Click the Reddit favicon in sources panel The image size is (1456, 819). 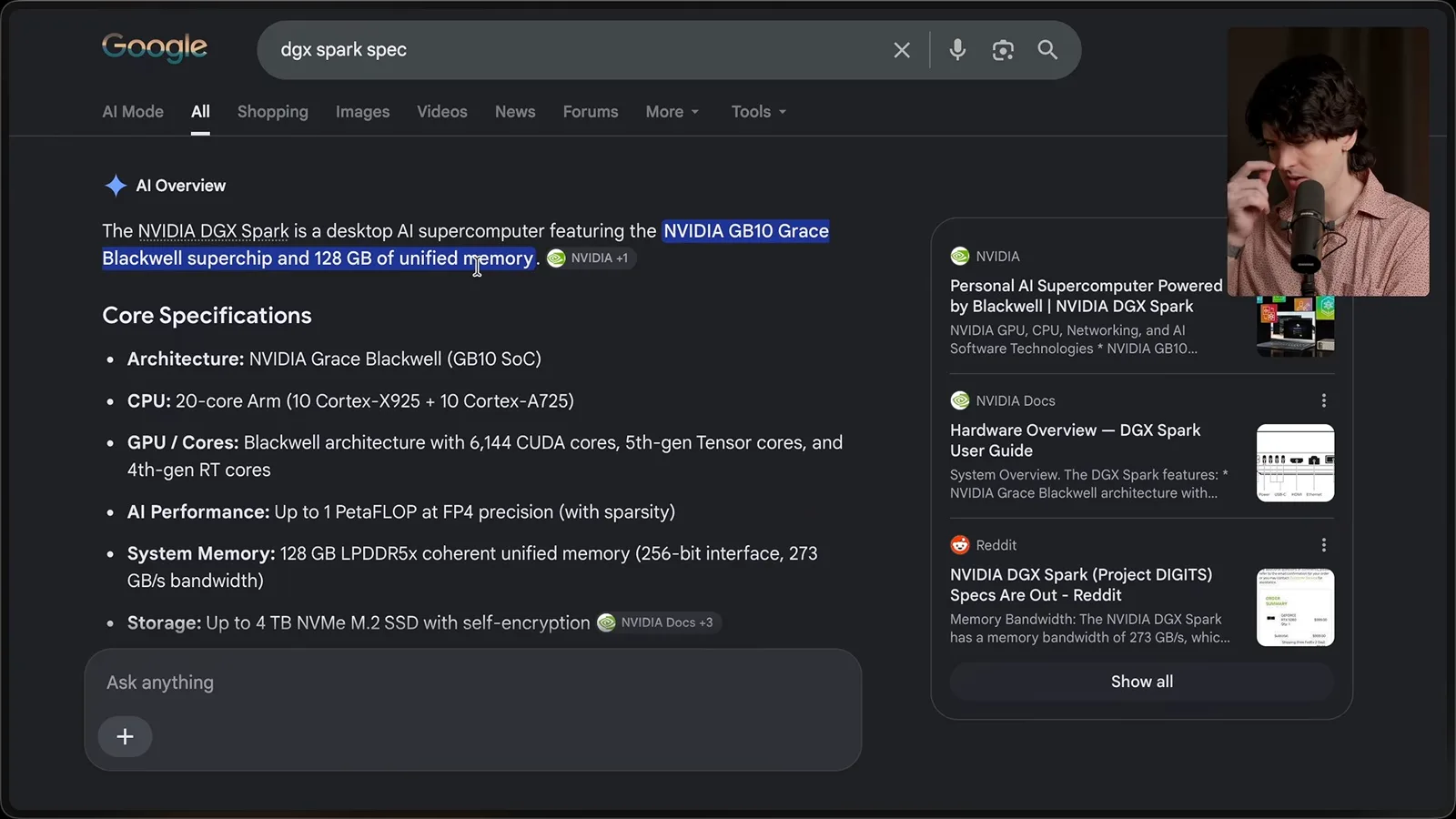pyautogui.click(x=960, y=545)
